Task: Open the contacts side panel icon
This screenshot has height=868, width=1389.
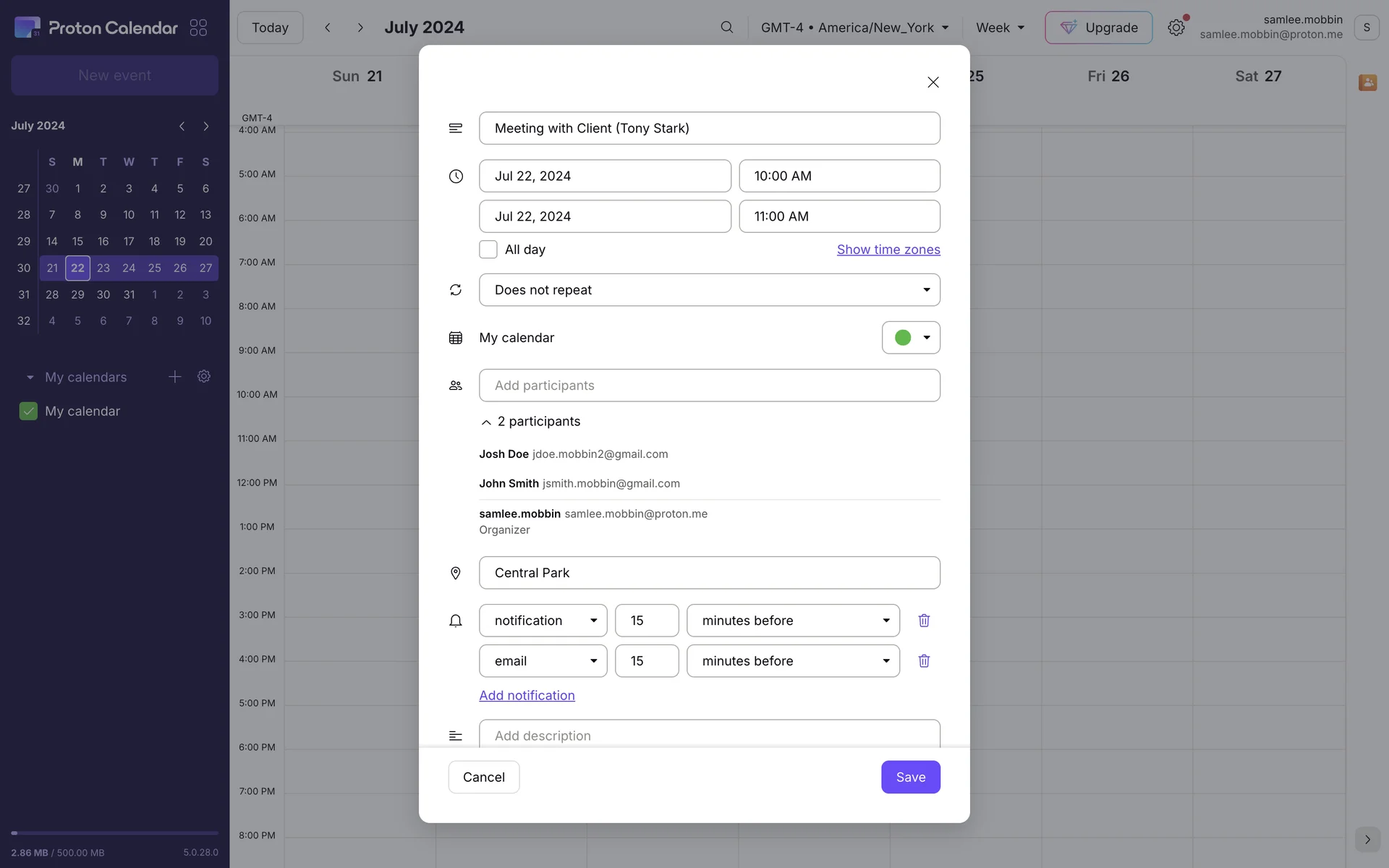Action: [x=1367, y=82]
